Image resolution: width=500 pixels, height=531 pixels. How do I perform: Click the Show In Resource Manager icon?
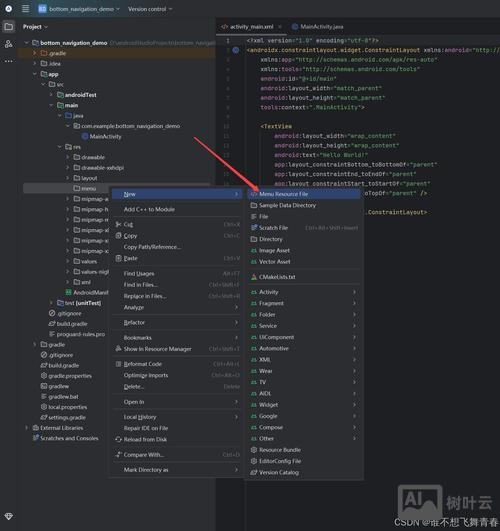pyautogui.click(x=118, y=348)
